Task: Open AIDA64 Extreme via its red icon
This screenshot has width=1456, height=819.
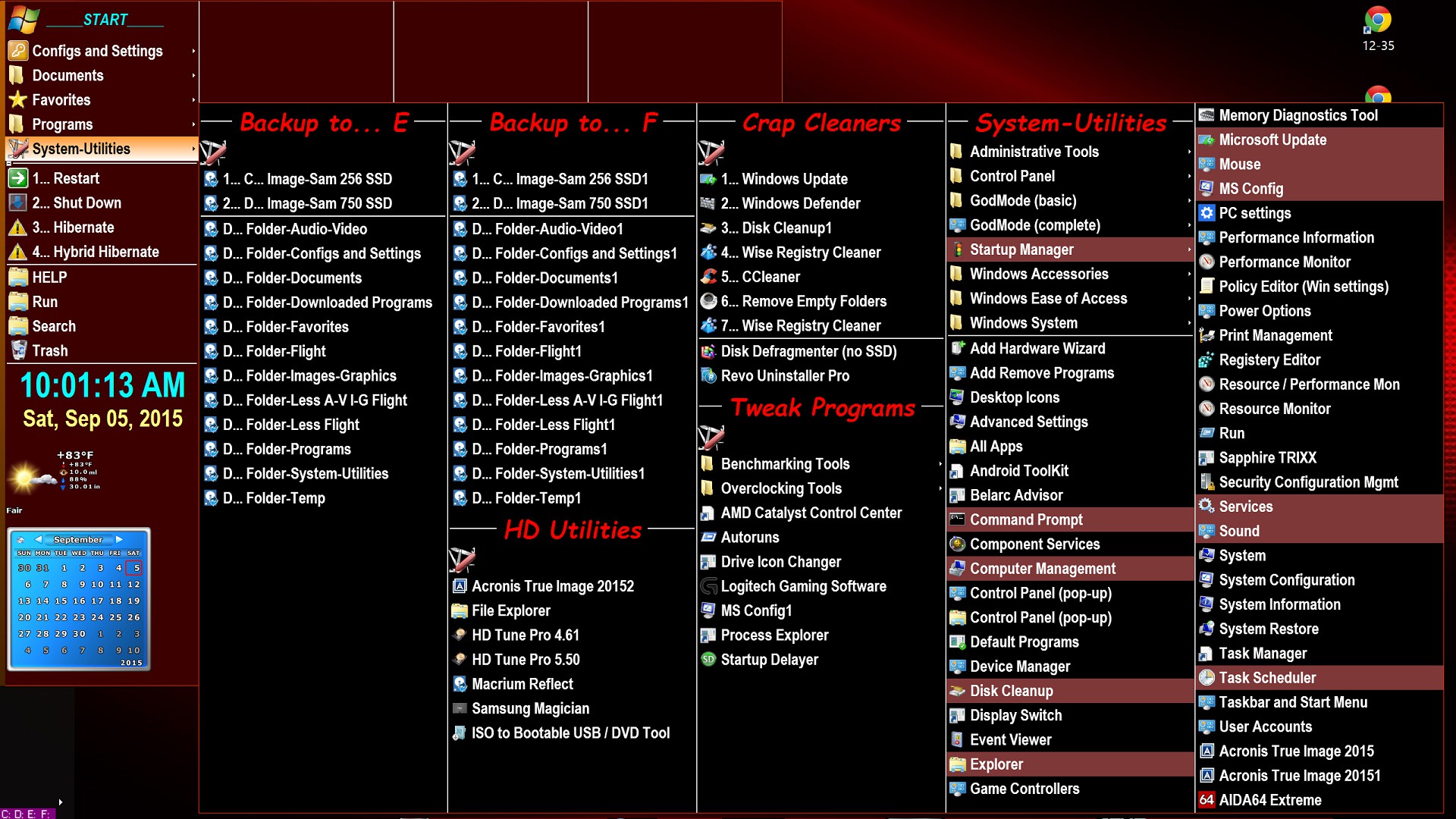Action: click(x=1207, y=800)
